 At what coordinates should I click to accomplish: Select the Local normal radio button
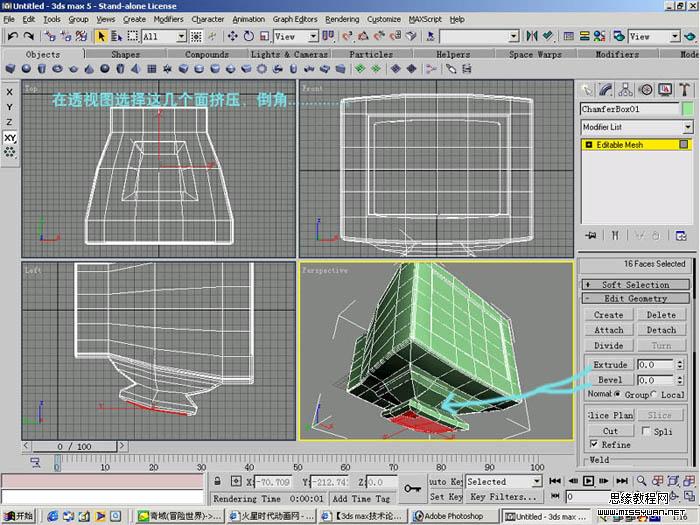click(x=654, y=394)
